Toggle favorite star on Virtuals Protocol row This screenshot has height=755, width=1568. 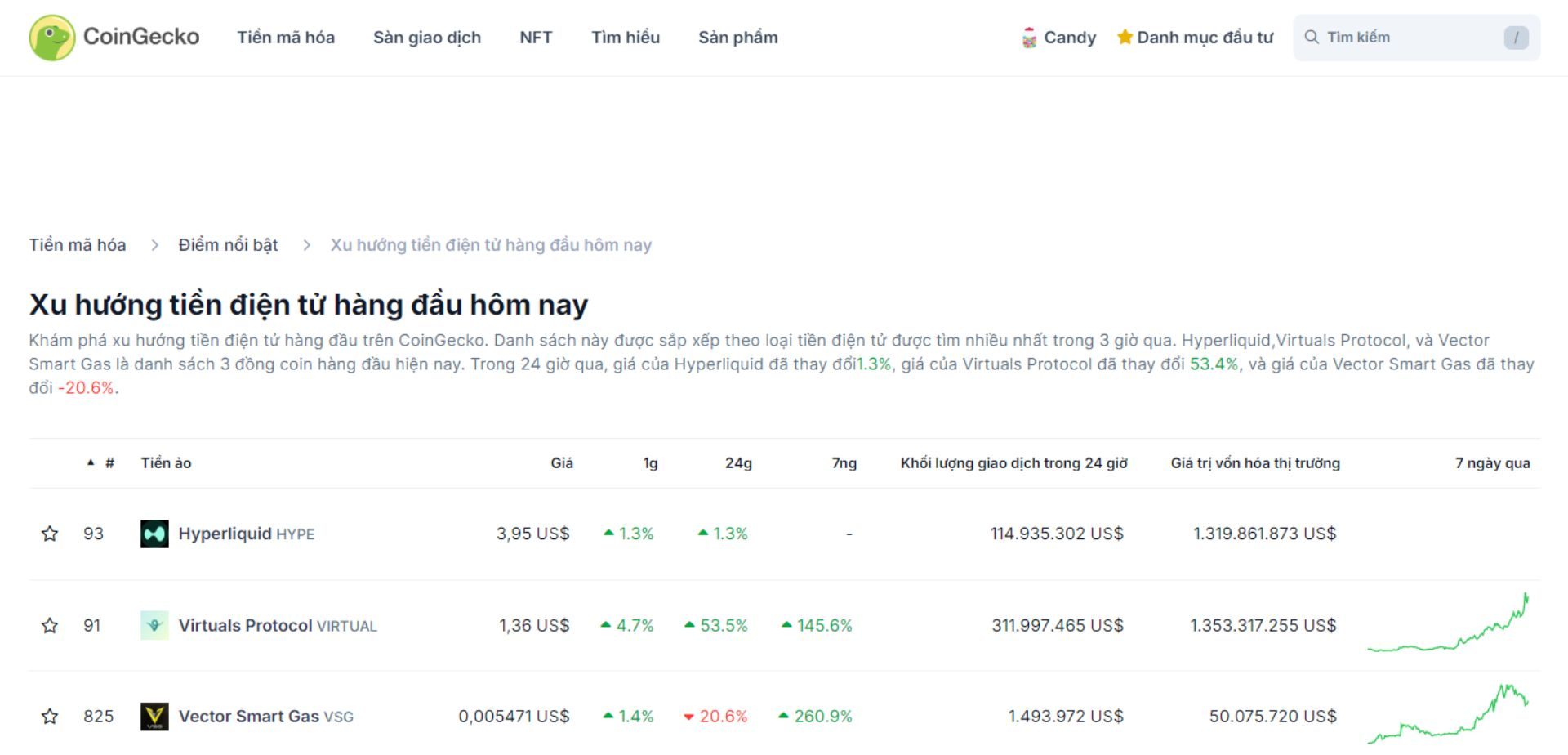(x=51, y=625)
